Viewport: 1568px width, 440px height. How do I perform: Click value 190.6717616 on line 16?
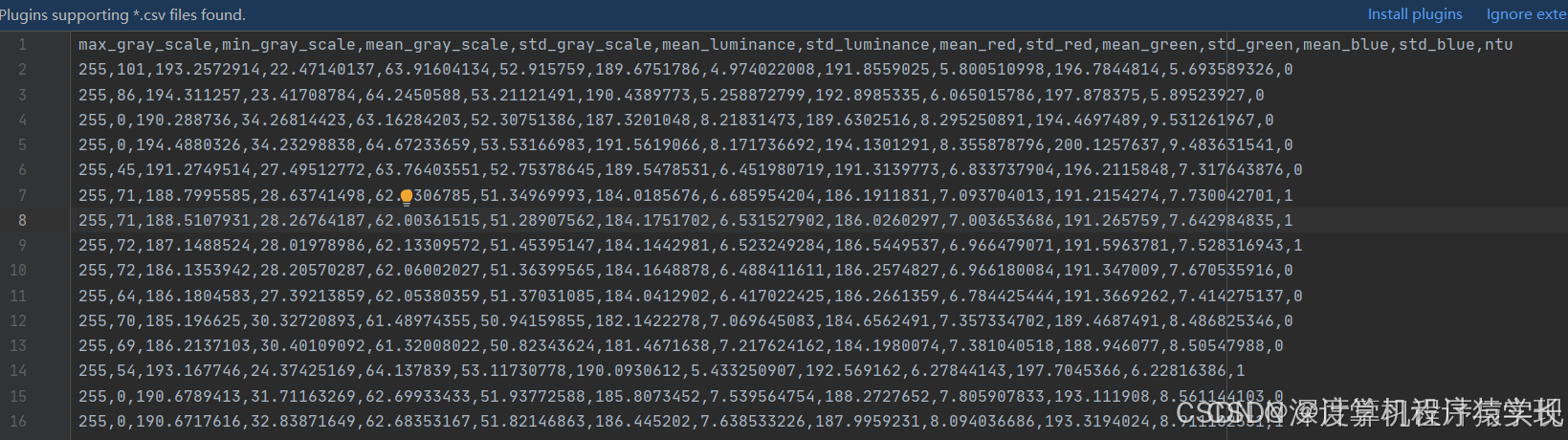tap(188, 421)
